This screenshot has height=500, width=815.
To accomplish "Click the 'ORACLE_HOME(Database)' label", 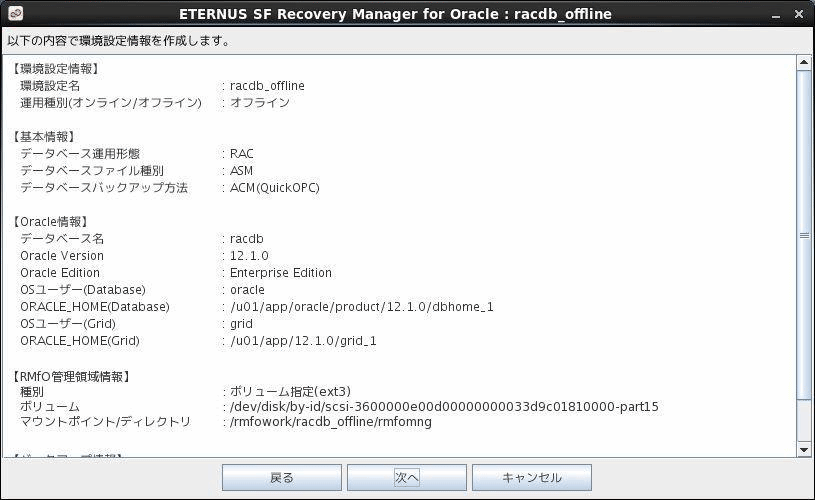I will coord(95,307).
